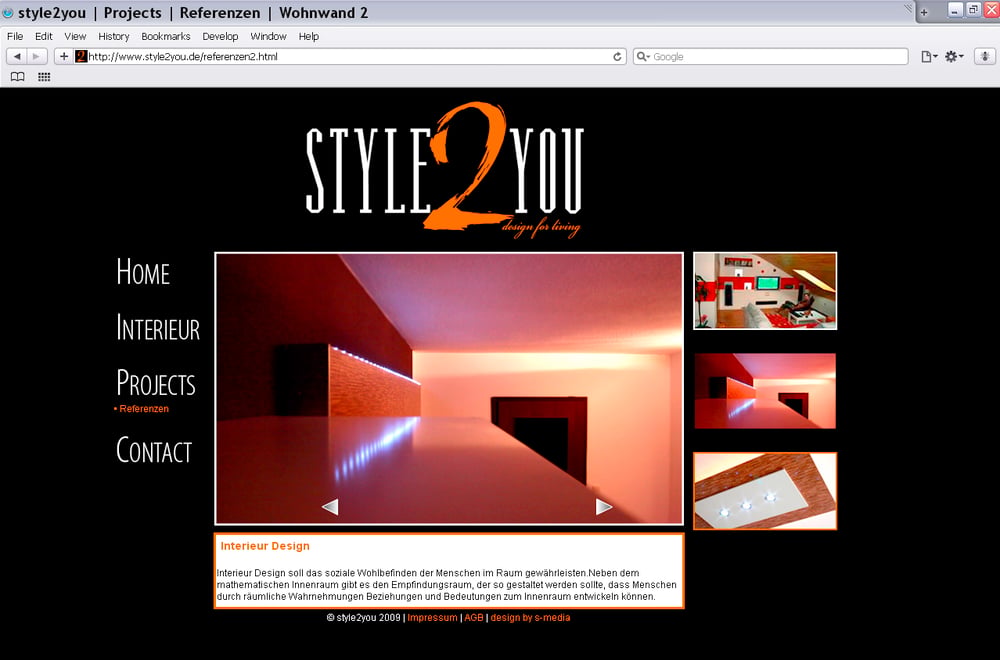Click the Interieur Design heading

(265, 546)
